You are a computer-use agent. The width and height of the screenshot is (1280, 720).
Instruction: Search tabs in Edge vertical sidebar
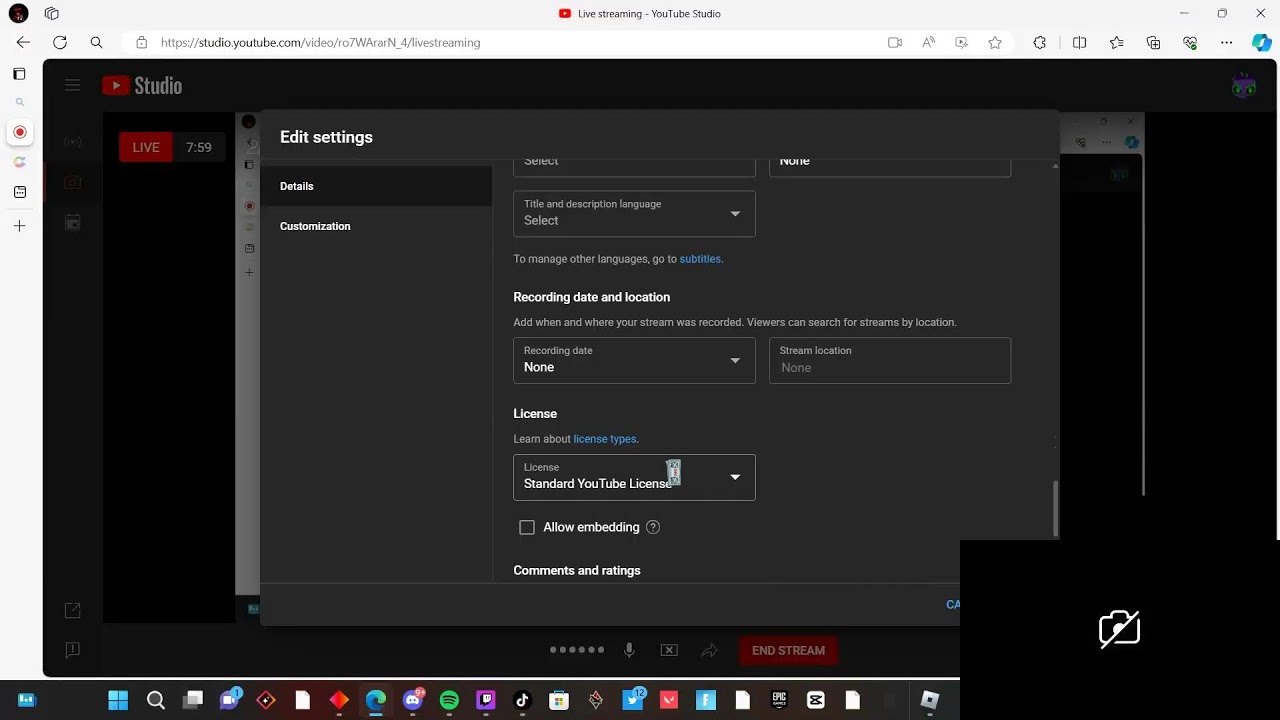click(19, 102)
